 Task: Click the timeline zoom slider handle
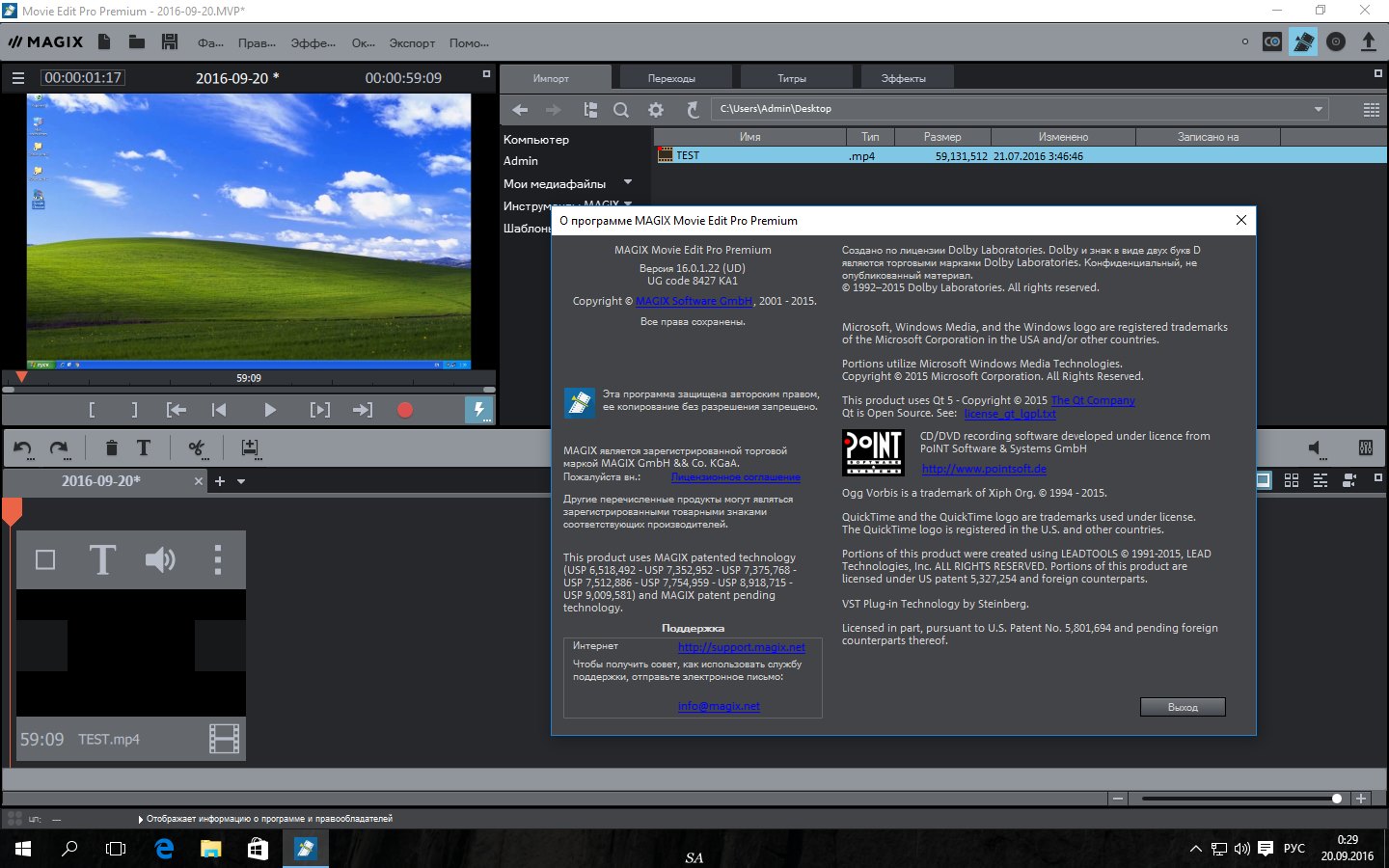tap(1336, 799)
